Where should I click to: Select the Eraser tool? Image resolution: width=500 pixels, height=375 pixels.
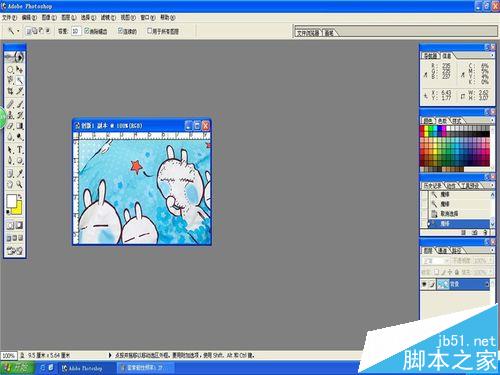point(10,126)
